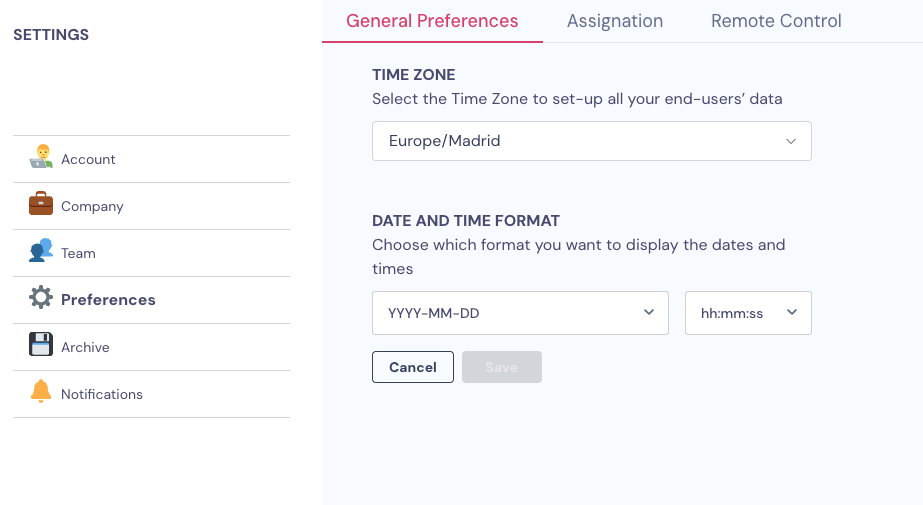Click the Team people icon
This screenshot has height=505, width=923.
click(x=41, y=251)
